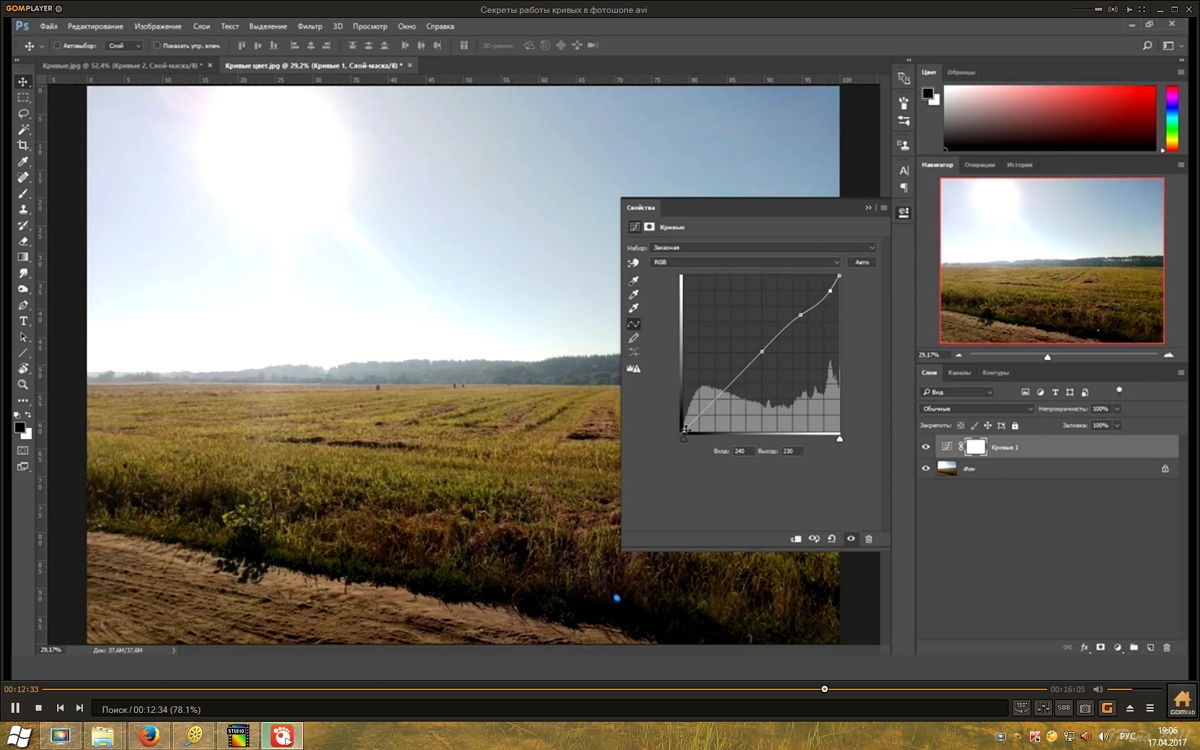Select the Healing Brush tool
This screenshot has height=750, width=1200.
coord(23,178)
